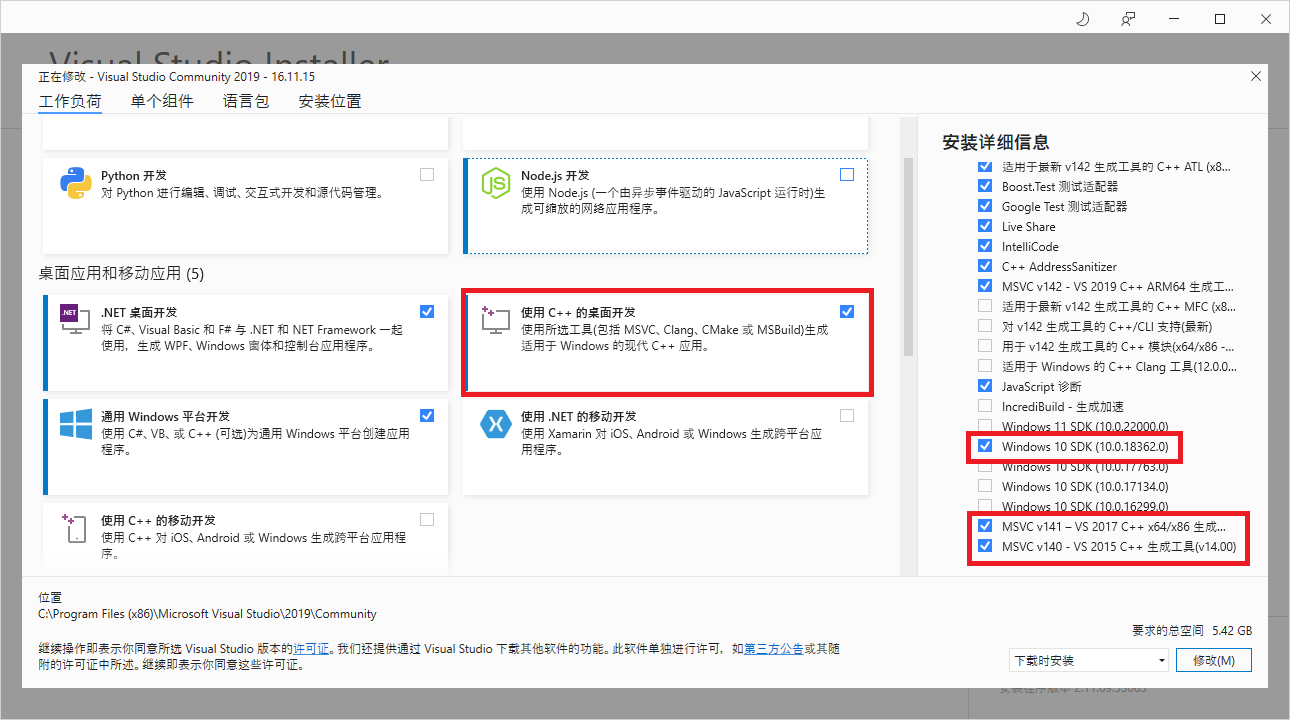Click the 修改(M) button
Screen dimensions: 1290x720
pos(1214,661)
